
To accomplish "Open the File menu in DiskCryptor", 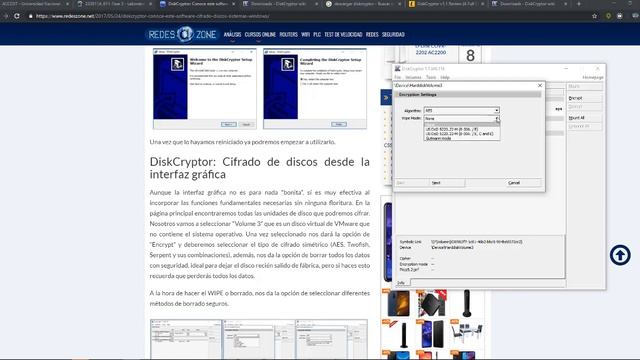I will click(x=398, y=77).
